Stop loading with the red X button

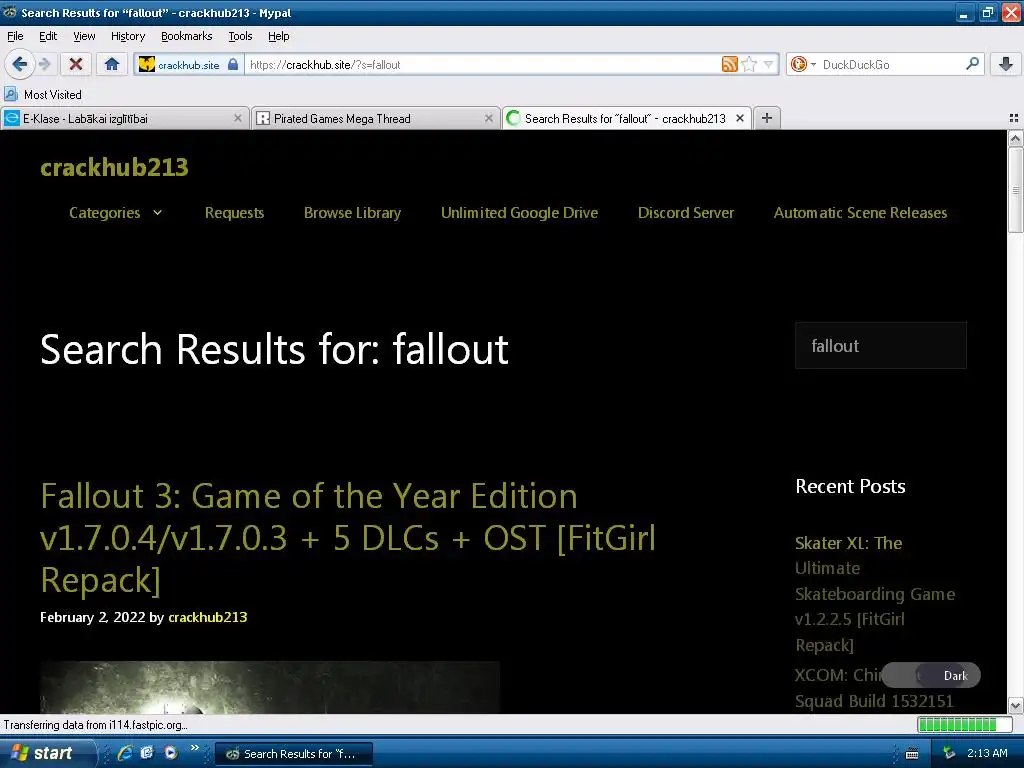(76, 64)
